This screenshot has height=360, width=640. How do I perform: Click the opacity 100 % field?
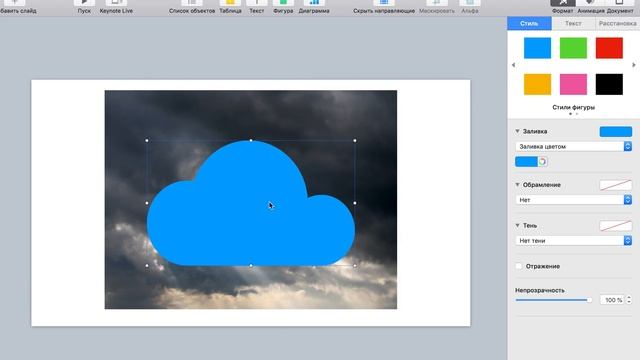612,300
